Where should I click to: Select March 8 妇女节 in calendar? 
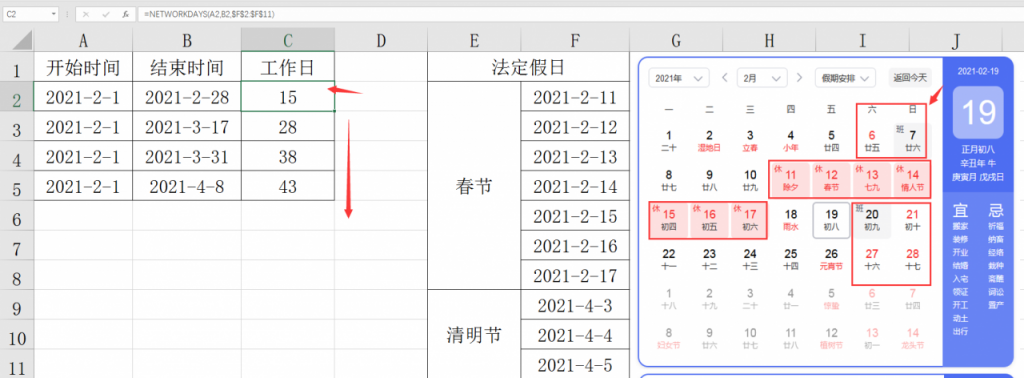click(669, 338)
